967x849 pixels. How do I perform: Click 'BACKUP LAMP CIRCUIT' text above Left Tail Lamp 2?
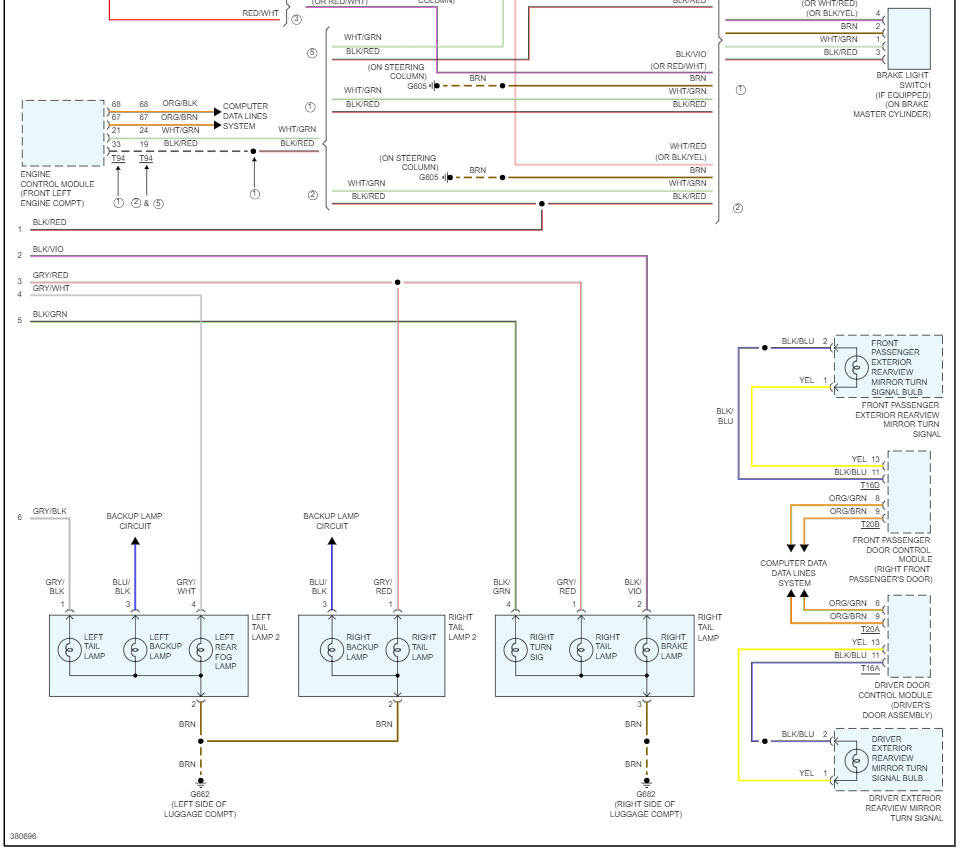(x=134, y=521)
